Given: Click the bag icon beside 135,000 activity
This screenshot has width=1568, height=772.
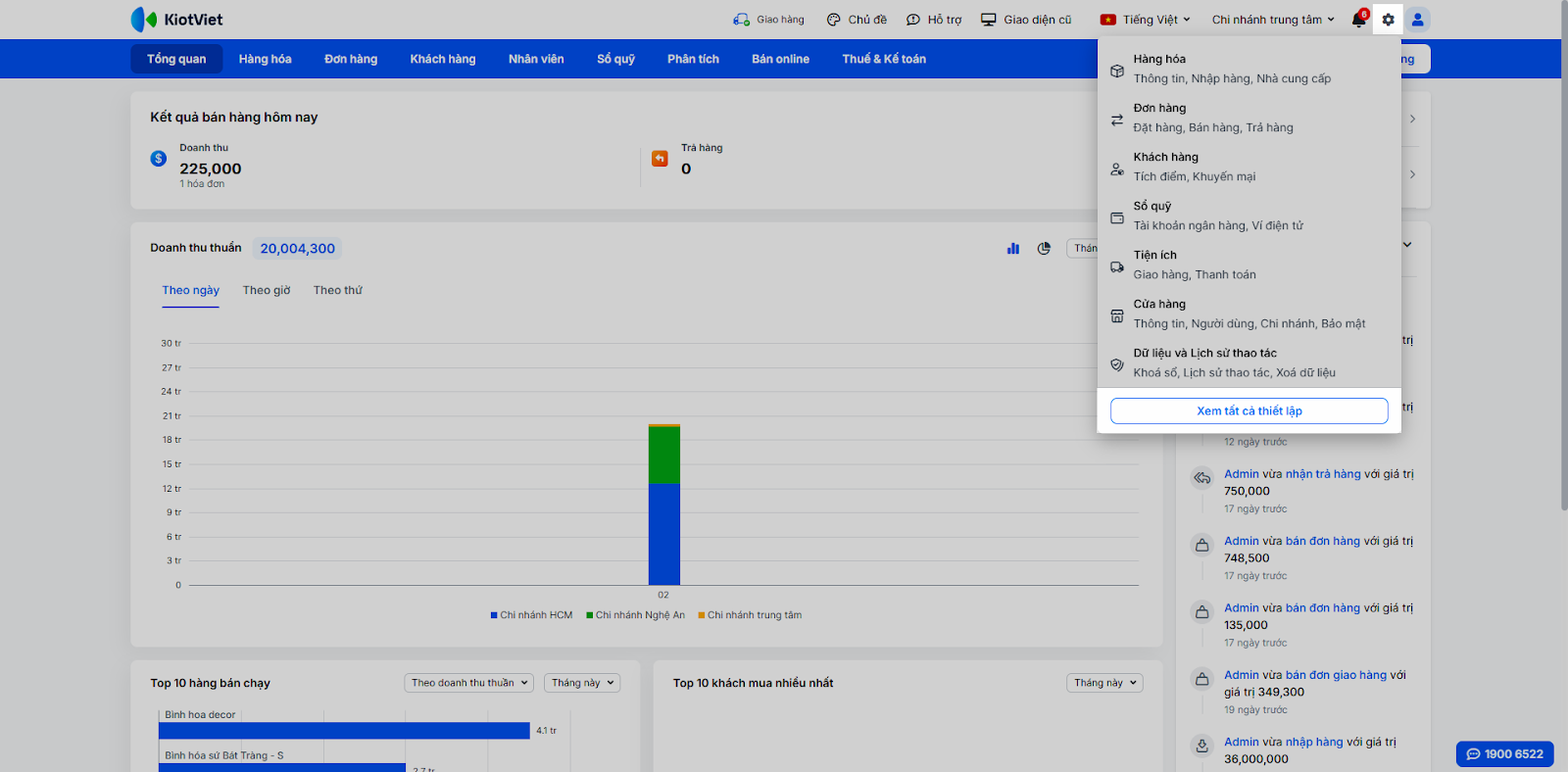Looking at the screenshot, I should tap(1201, 612).
